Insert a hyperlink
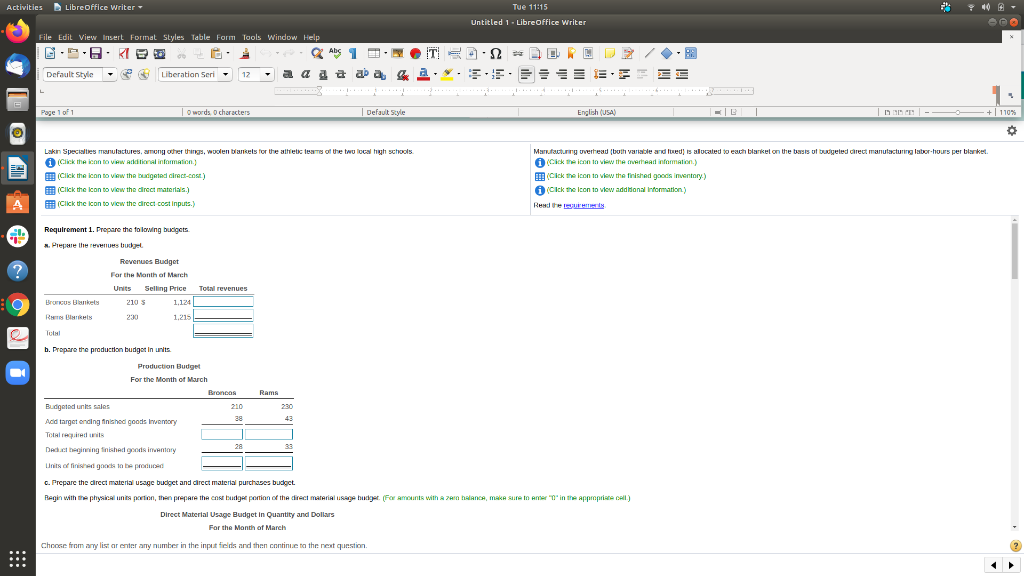The height and width of the screenshot is (576, 1024). point(517,54)
